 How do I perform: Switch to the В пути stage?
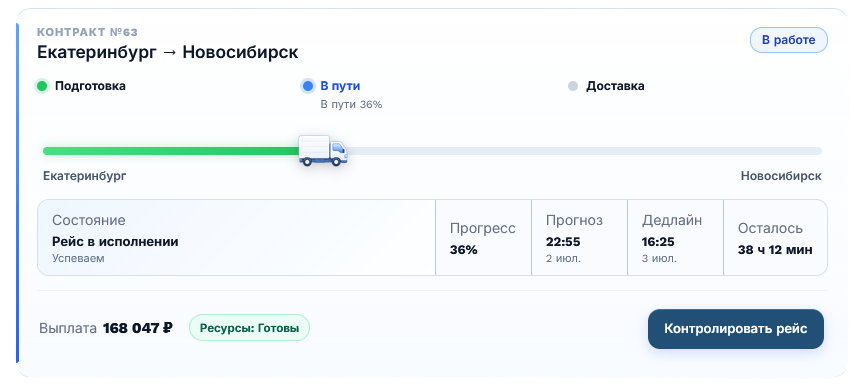[x=340, y=86]
